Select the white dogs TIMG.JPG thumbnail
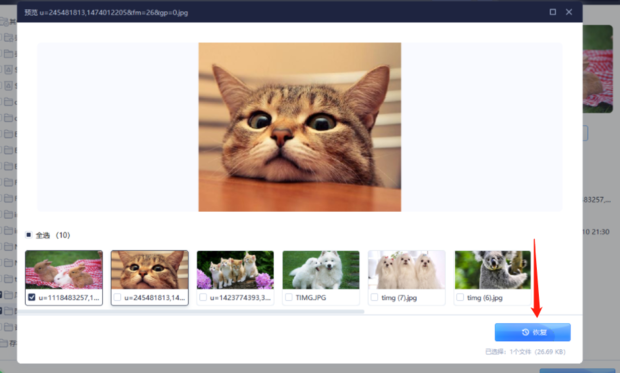The width and height of the screenshot is (620, 373). [x=321, y=270]
